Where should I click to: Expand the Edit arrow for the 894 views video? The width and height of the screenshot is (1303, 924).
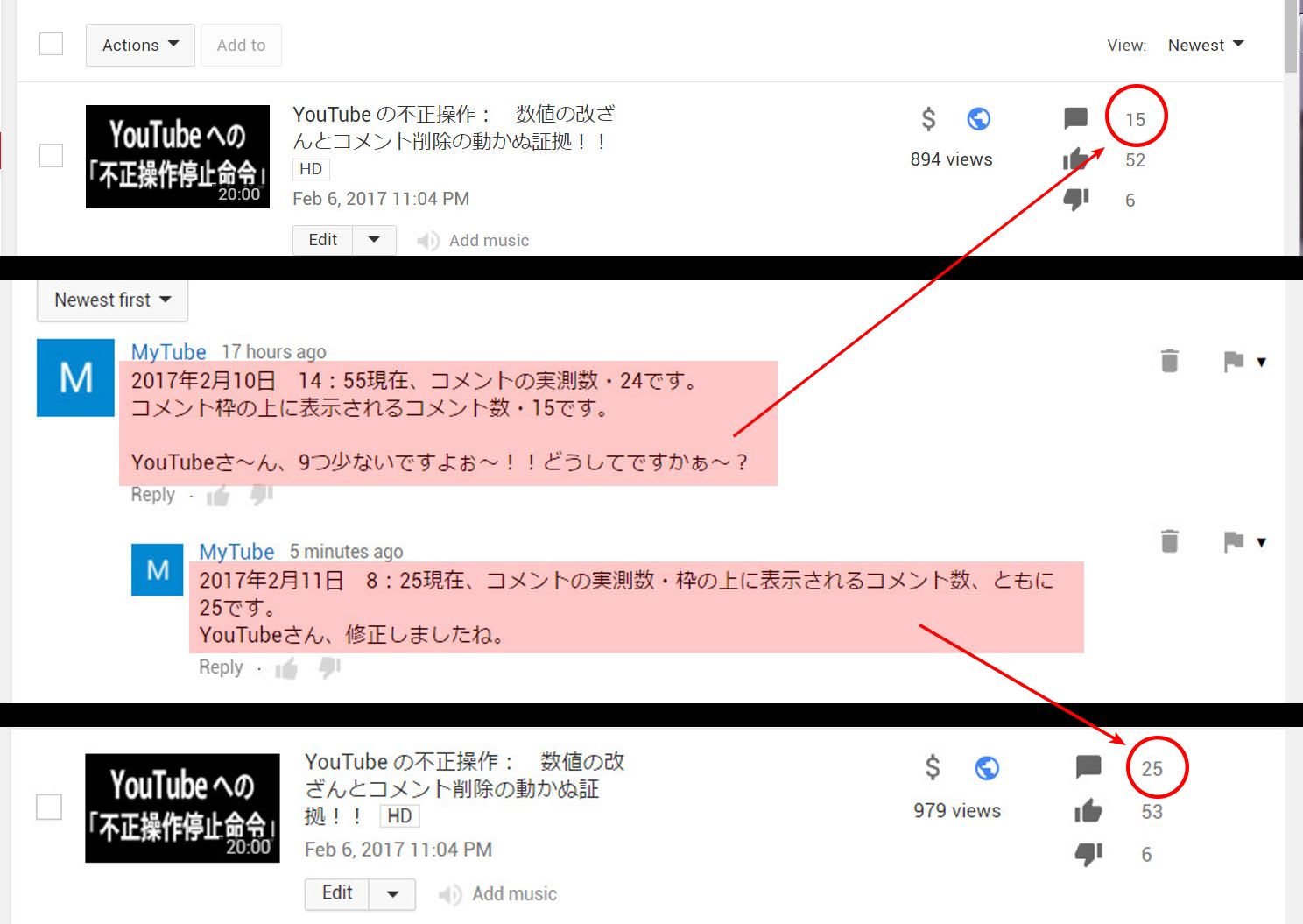374,240
